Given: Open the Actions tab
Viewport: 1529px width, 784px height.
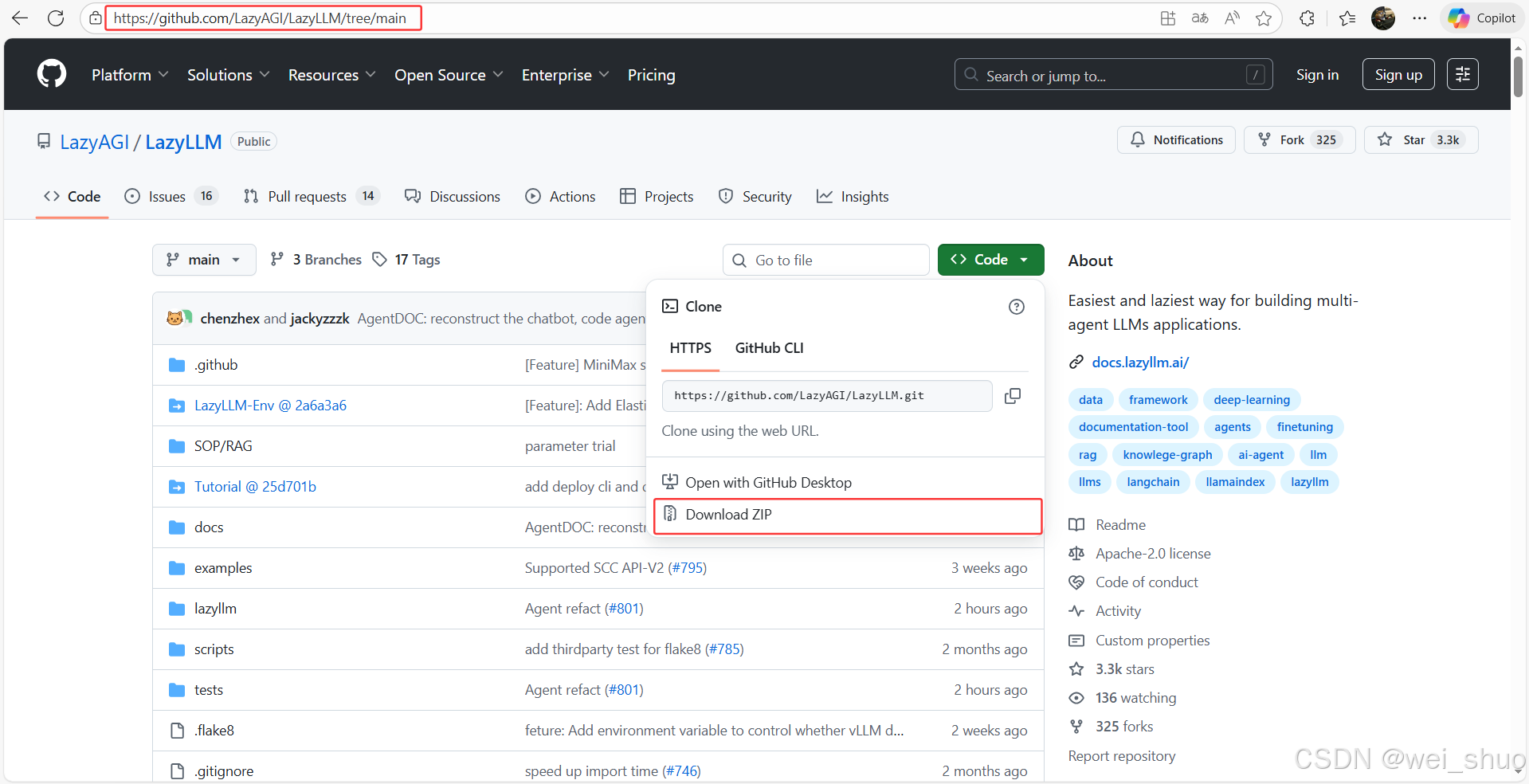Looking at the screenshot, I should 560,197.
